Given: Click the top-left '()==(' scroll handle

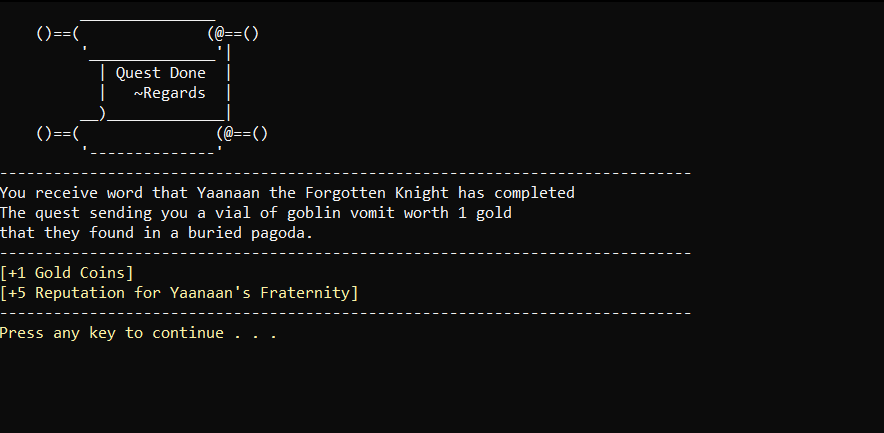Looking at the screenshot, I should coord(58,34).
